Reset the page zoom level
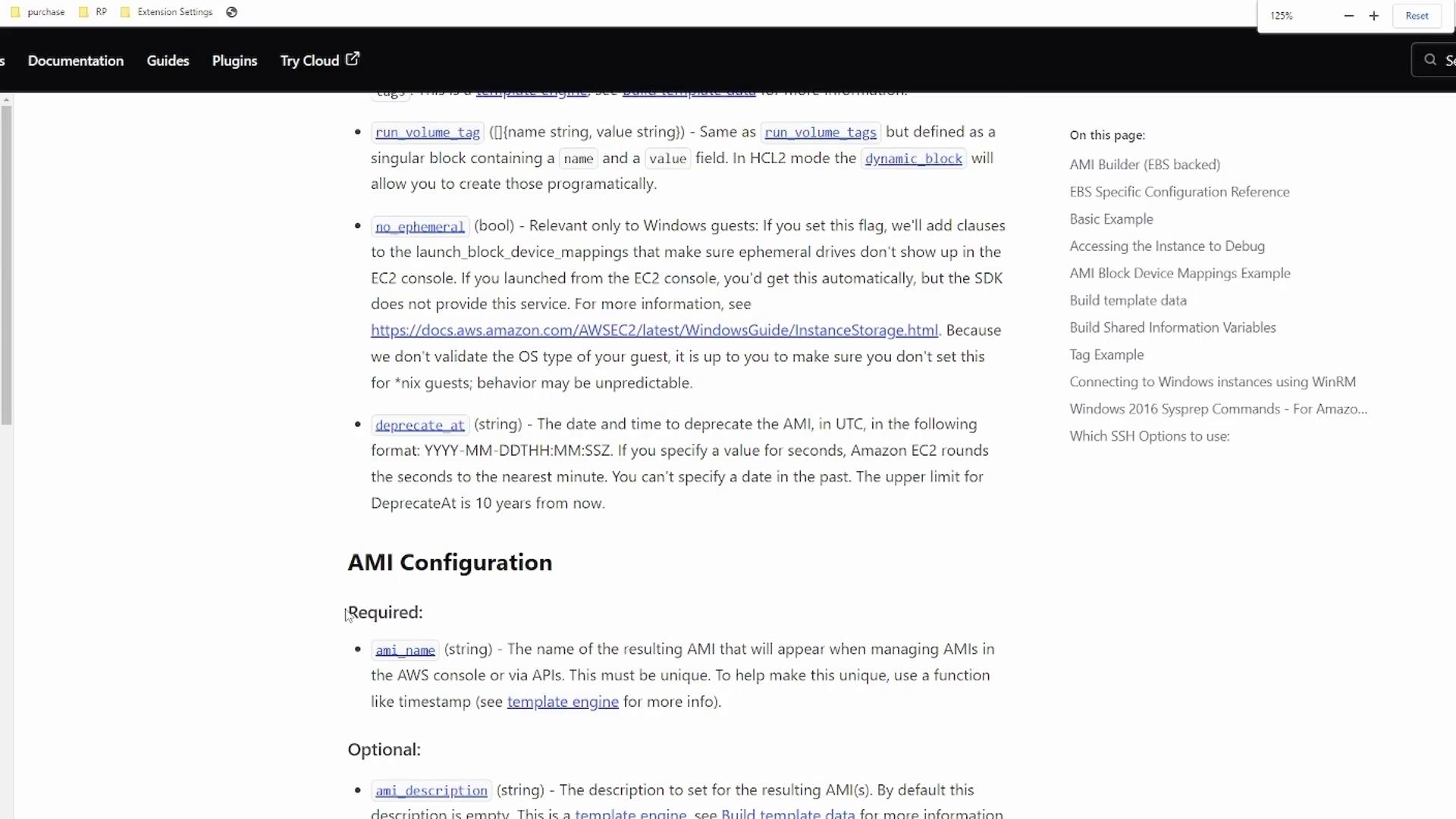The height and width of the screenshot is (819, 1456). click(1417, 16)
